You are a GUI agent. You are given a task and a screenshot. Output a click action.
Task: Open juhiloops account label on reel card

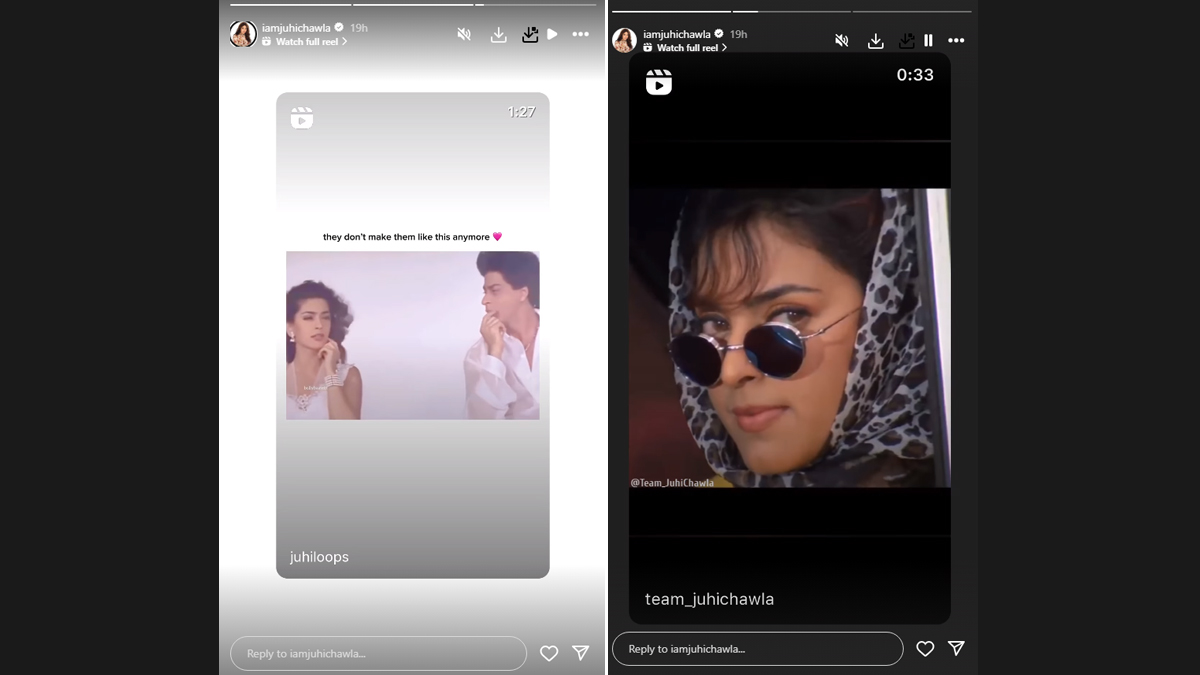(319, 557)
